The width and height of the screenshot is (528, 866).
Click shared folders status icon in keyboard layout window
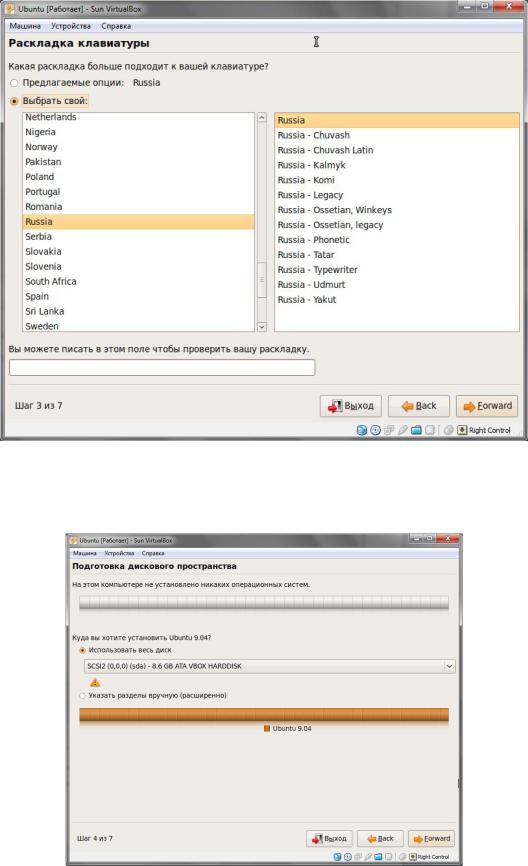pyautogui.click(x=416, y=430)
